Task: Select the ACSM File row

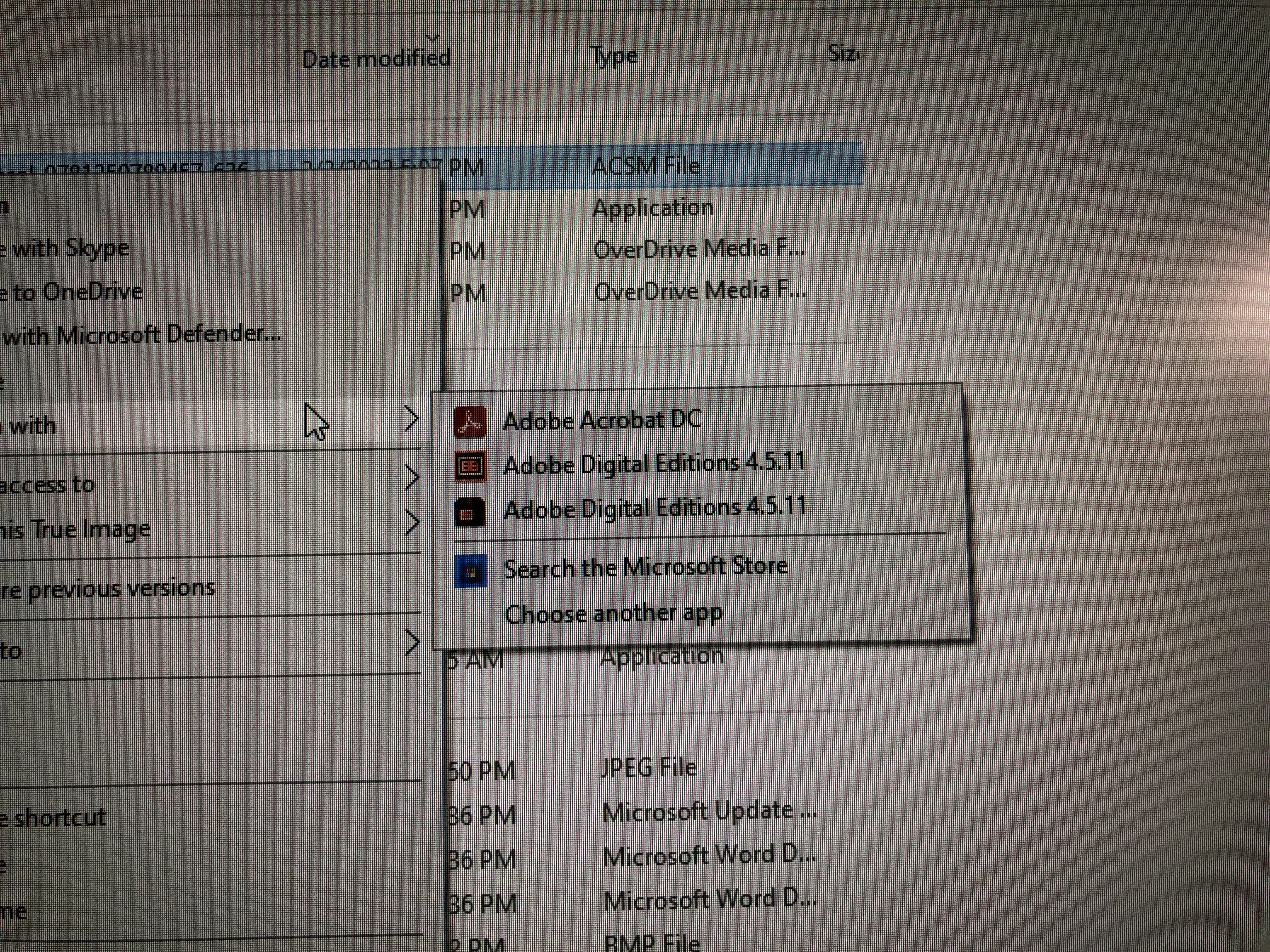Action: coord(645,167)
